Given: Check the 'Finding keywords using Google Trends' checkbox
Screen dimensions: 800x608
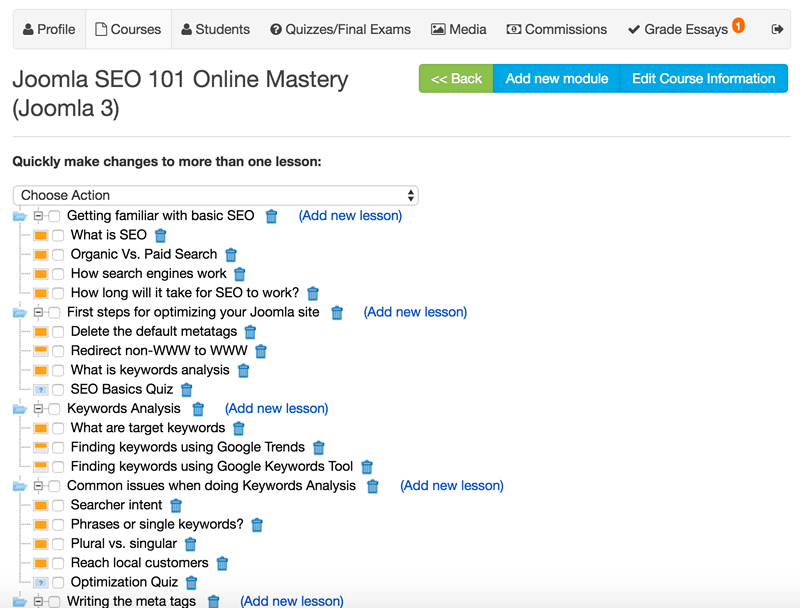Looking at the screenshot, I should 58,447.
